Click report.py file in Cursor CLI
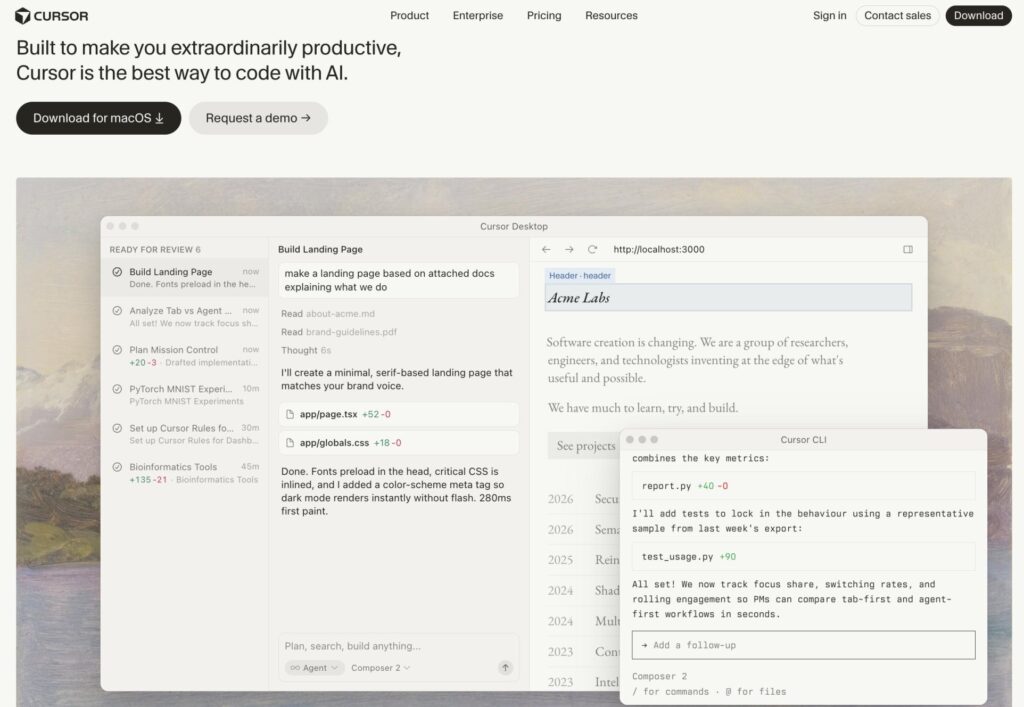 click(803, 486)
